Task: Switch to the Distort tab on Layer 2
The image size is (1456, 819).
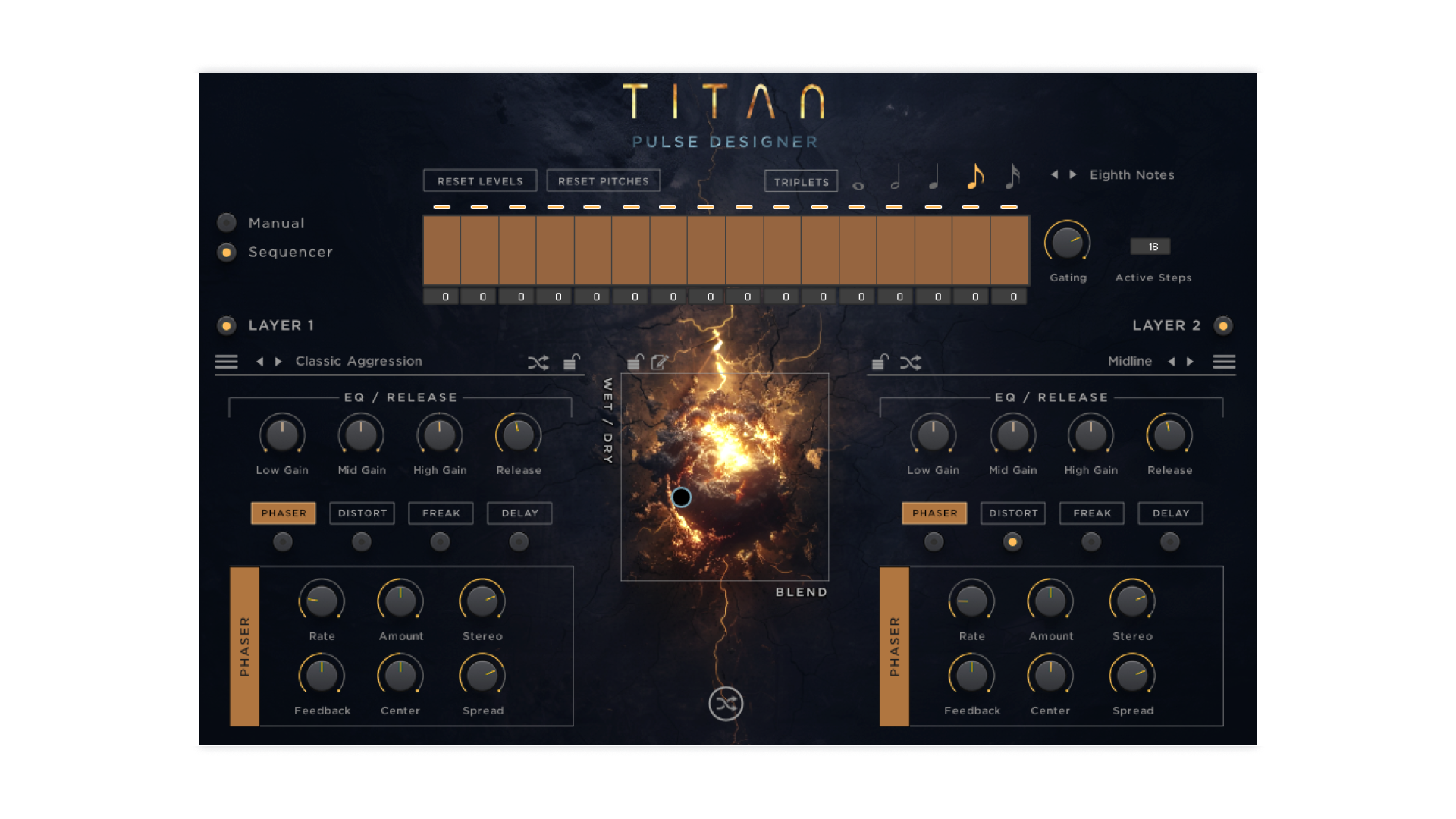Action: [1012, 513]
